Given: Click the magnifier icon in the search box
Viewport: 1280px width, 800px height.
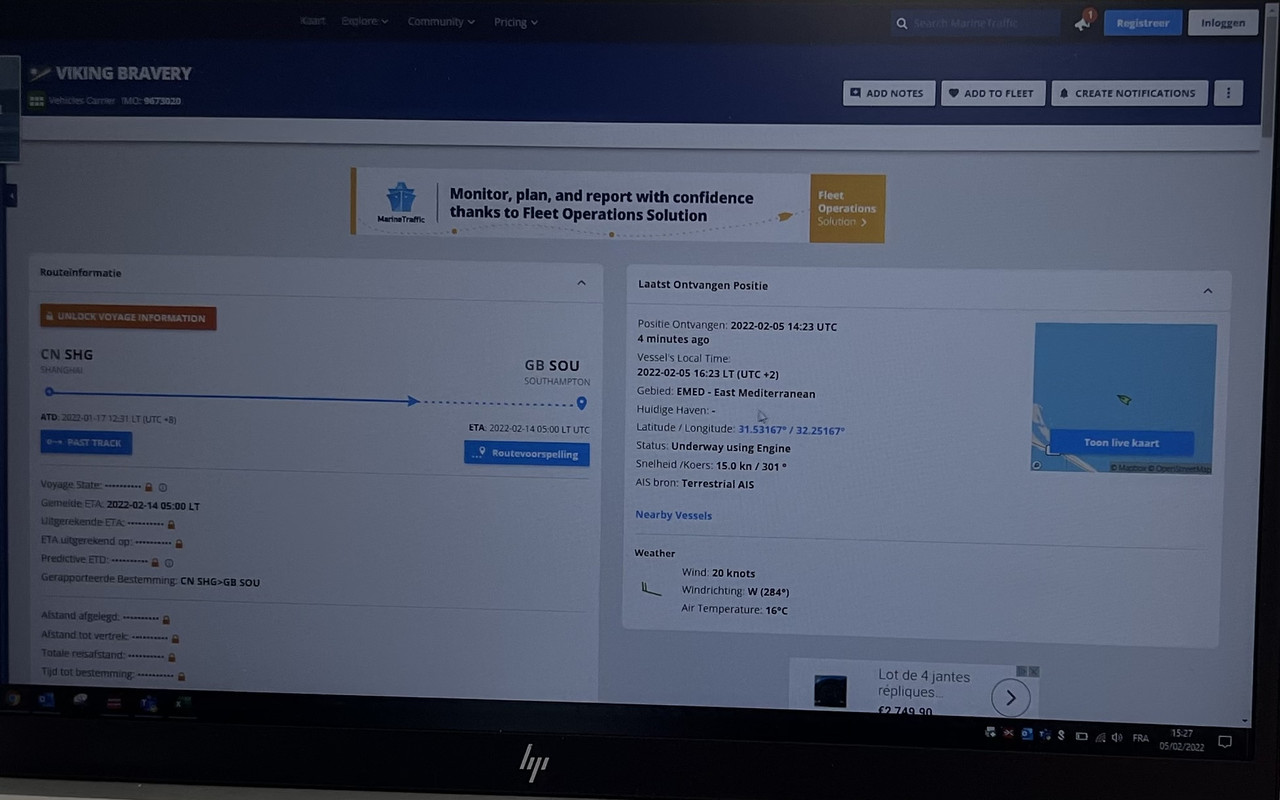Looking at the screenshot, I should click(x=902, y=23).
